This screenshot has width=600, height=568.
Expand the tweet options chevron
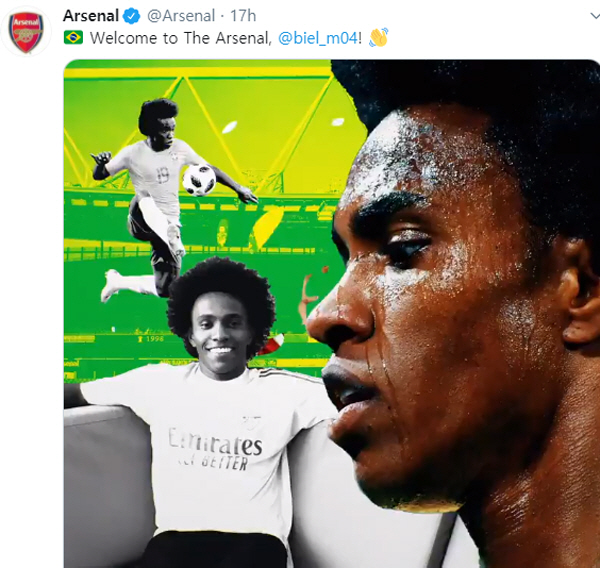(594, 16)
